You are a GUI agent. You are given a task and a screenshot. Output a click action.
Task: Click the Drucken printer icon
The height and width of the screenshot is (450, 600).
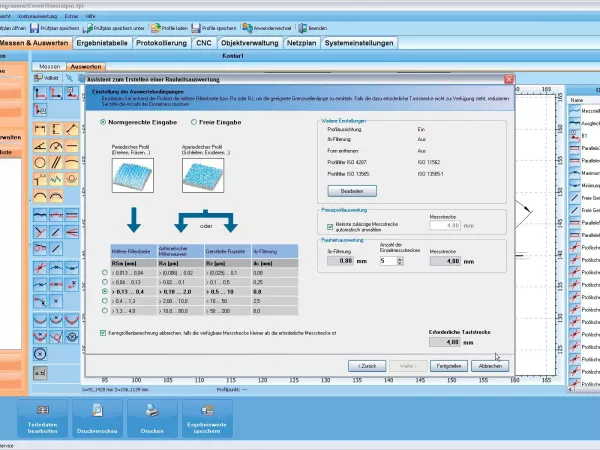152,412
